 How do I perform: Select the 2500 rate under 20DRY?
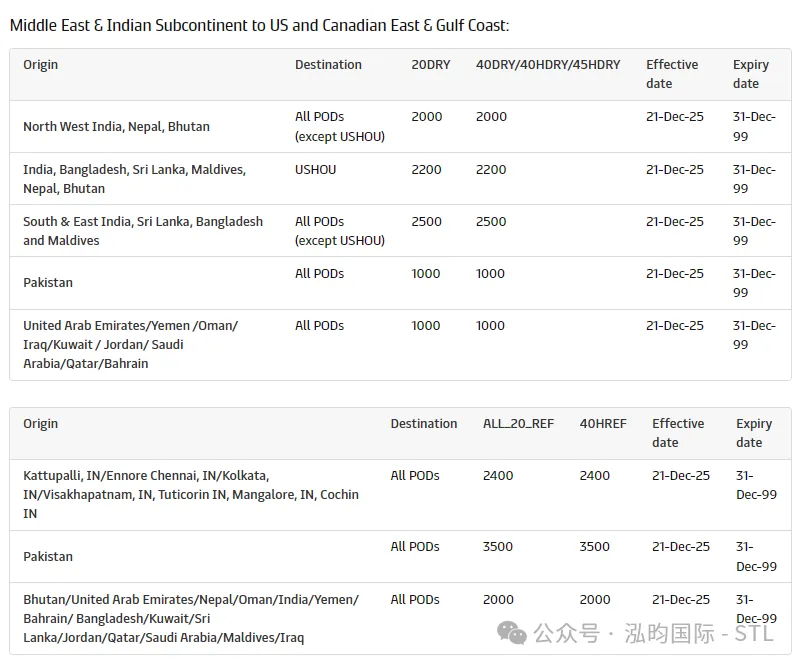point(427,222)
